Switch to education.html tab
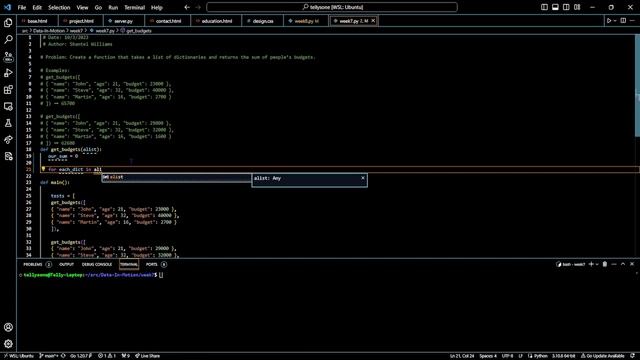This screenshot has width=640, height=360. pyautogui.click(x=216, y=21)
